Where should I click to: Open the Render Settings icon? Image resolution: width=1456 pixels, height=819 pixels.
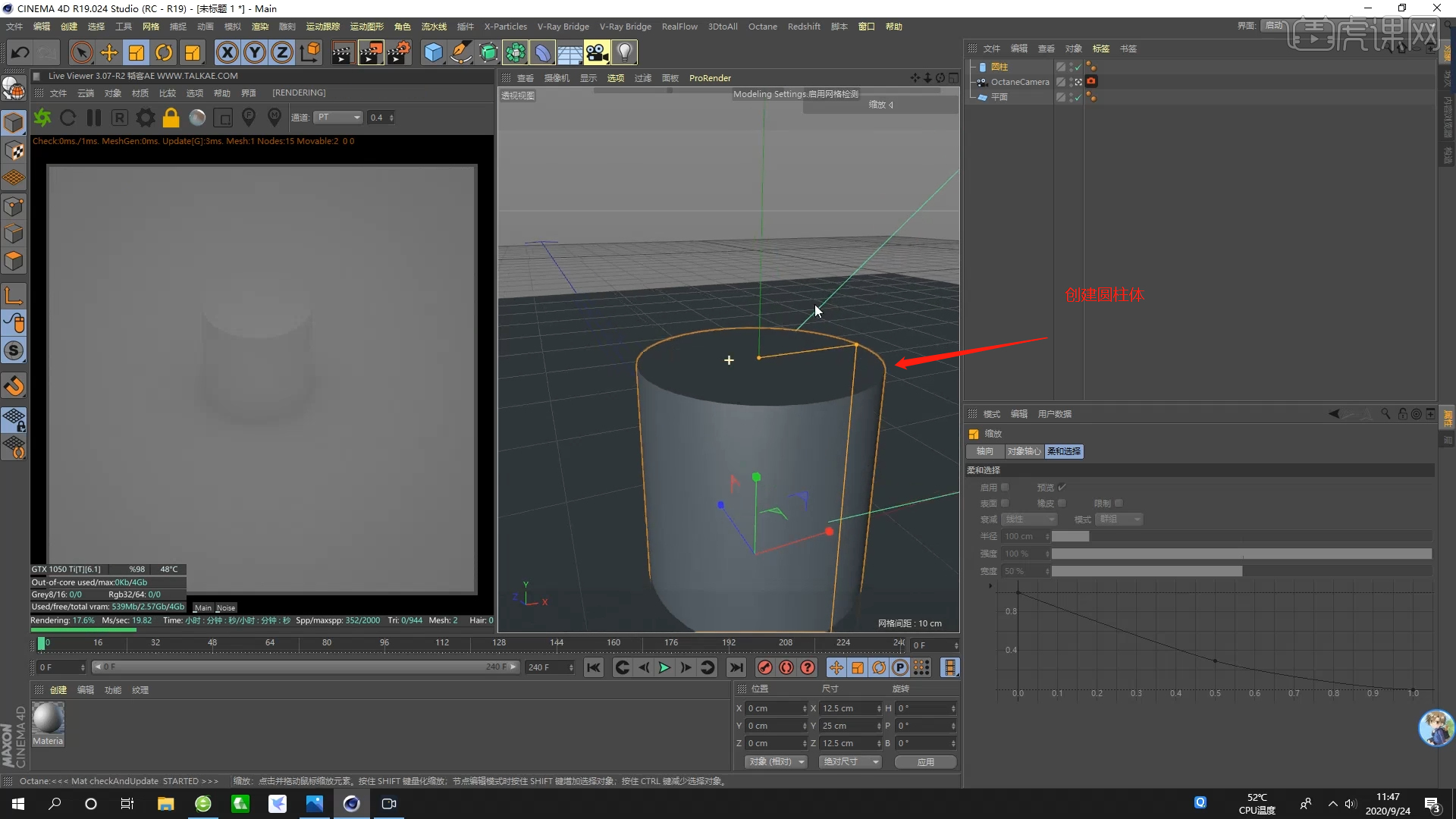tap(398, 52)
